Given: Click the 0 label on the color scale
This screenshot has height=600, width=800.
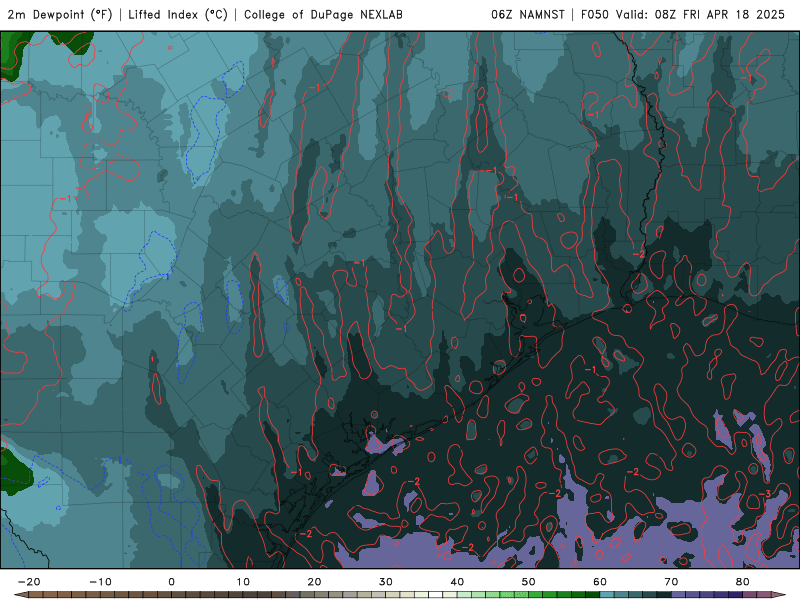Looking at the screenshot, I should 171,582.
